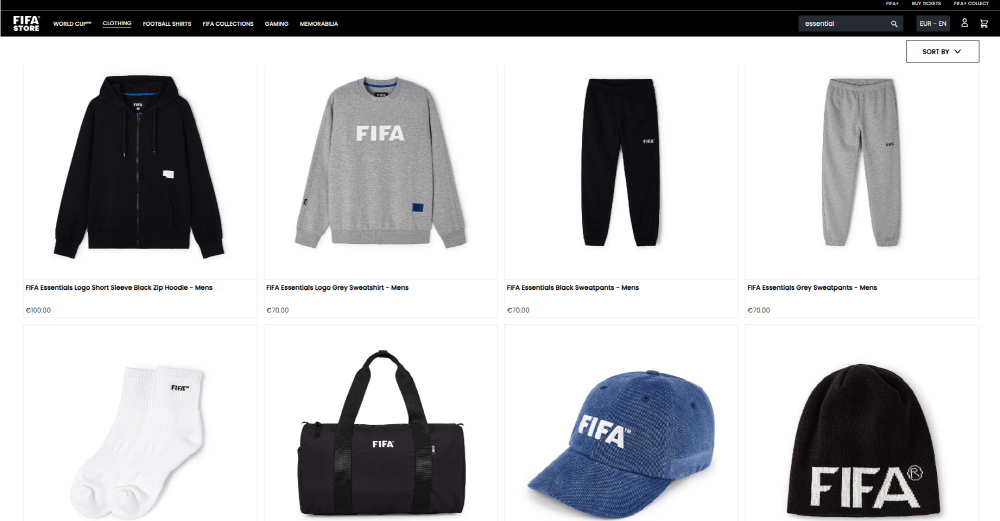Screen dimensions: 1000x521
Task: Click in the search field containing essential
Action: (843, 24)
